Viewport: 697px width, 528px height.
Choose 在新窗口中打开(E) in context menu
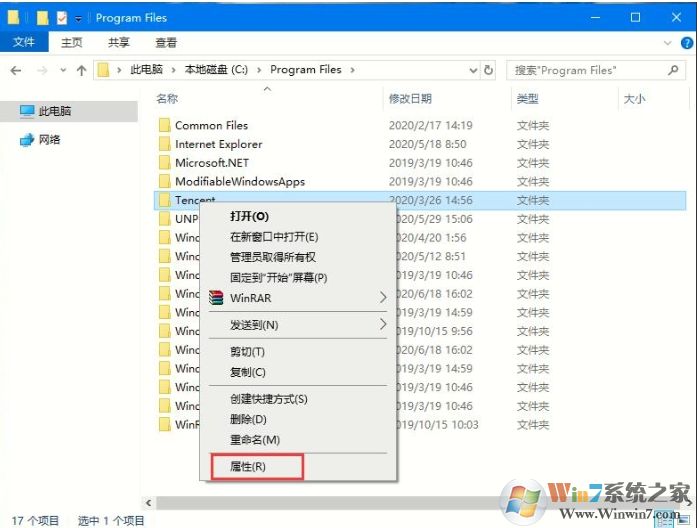[x=298, y=237]
